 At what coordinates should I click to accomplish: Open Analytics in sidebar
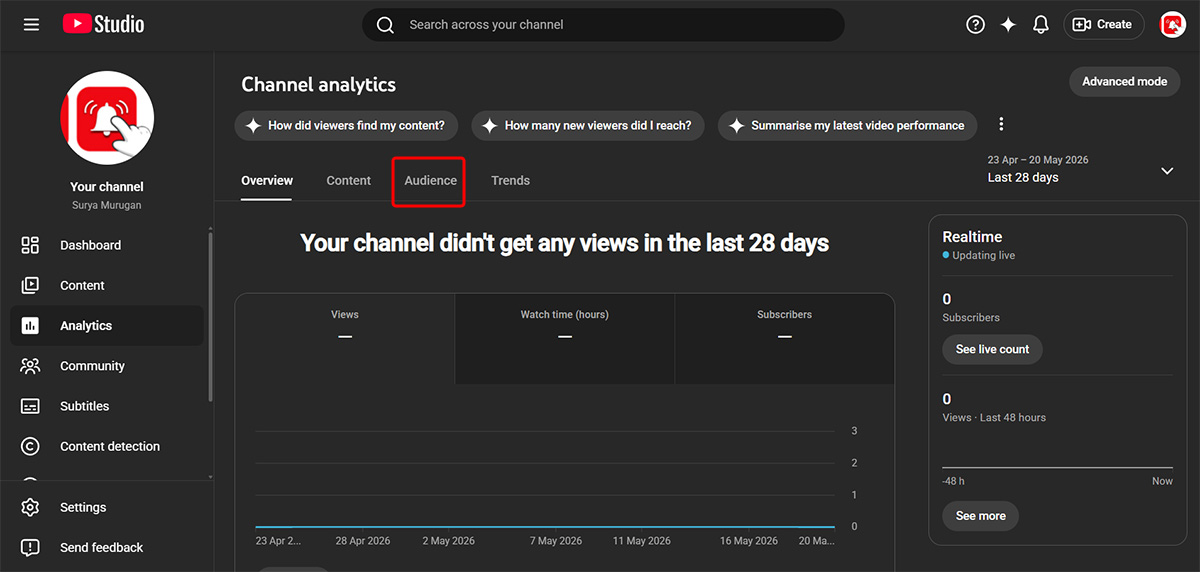pyautogui.click(x=107, y=326)
